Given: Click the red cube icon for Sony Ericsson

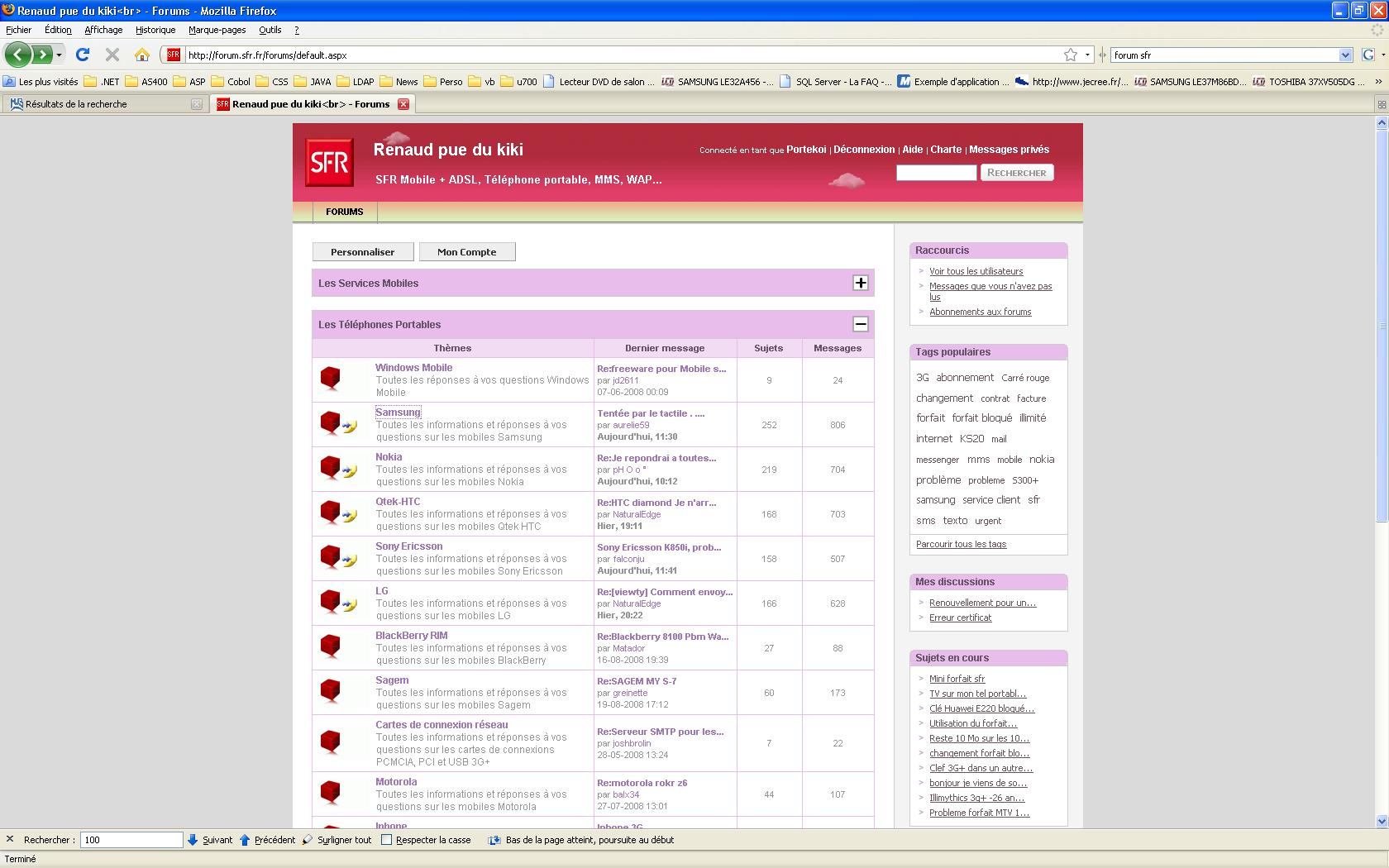Looking at the screenshot, I should (331, 556).
